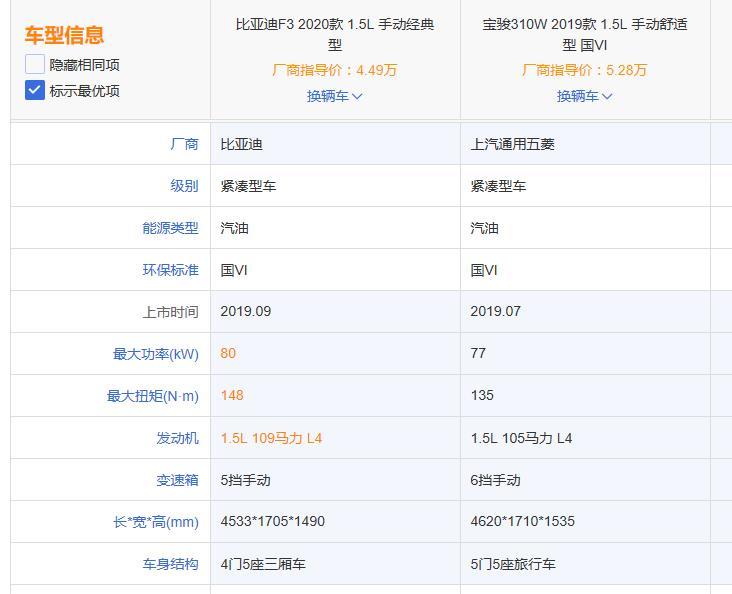Click the 车型信息 heading
This screenshot has height=594, width=732.
(x=64, y=35)
